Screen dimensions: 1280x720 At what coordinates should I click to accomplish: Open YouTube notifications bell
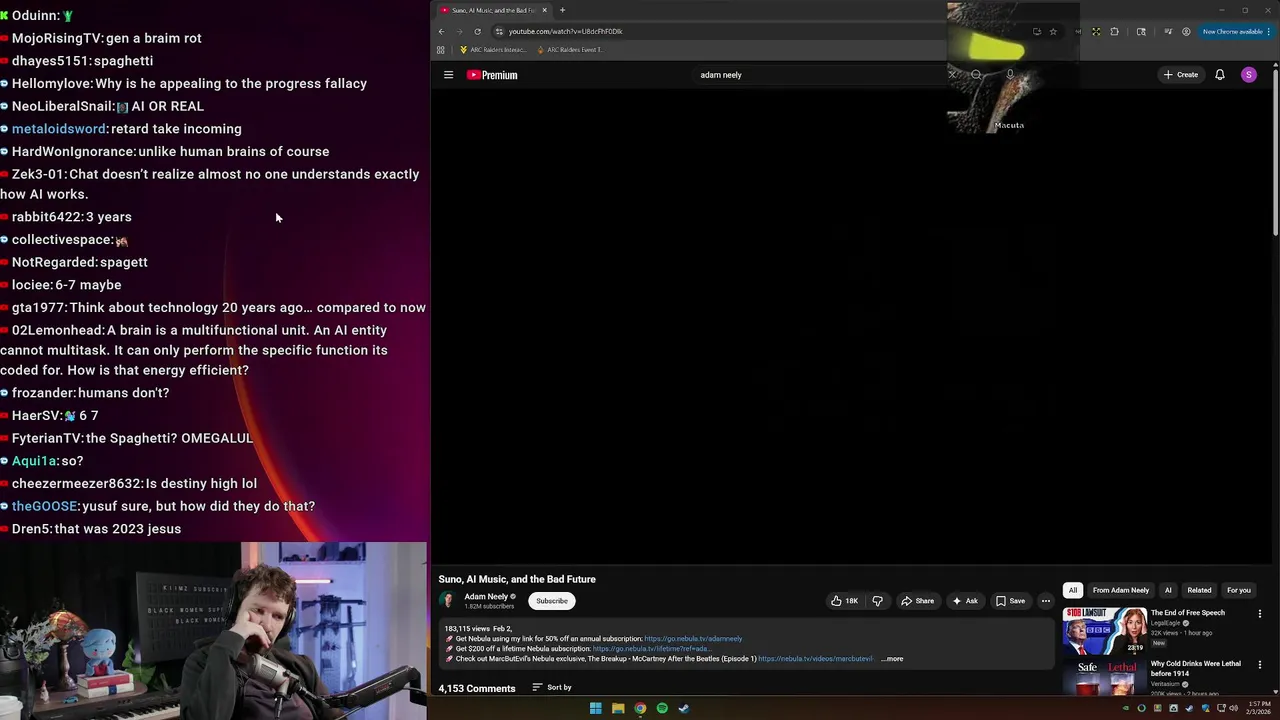point(1219,75)
